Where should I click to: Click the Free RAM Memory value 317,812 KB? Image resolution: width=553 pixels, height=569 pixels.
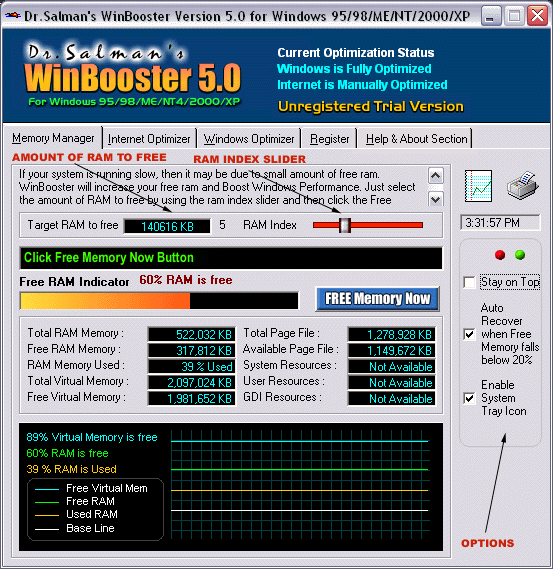[192, 350]
